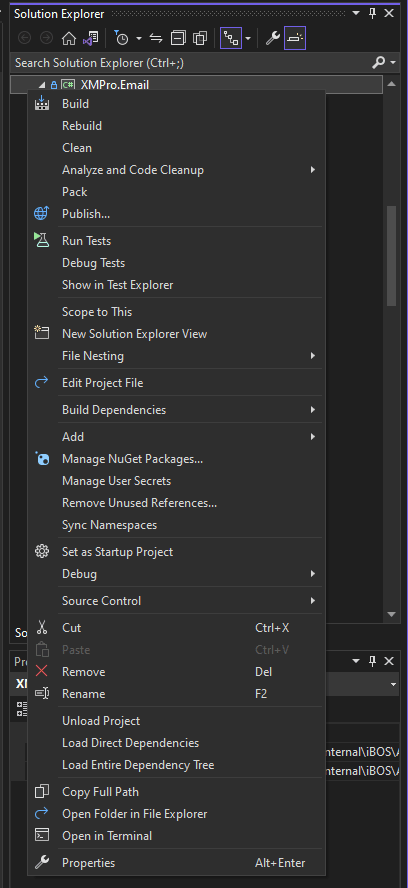The width and height of the screenshot is (408, 888).
Task: Expand Analyze and Code Cleanup submenu arrow
Action: tap(313, 169)
